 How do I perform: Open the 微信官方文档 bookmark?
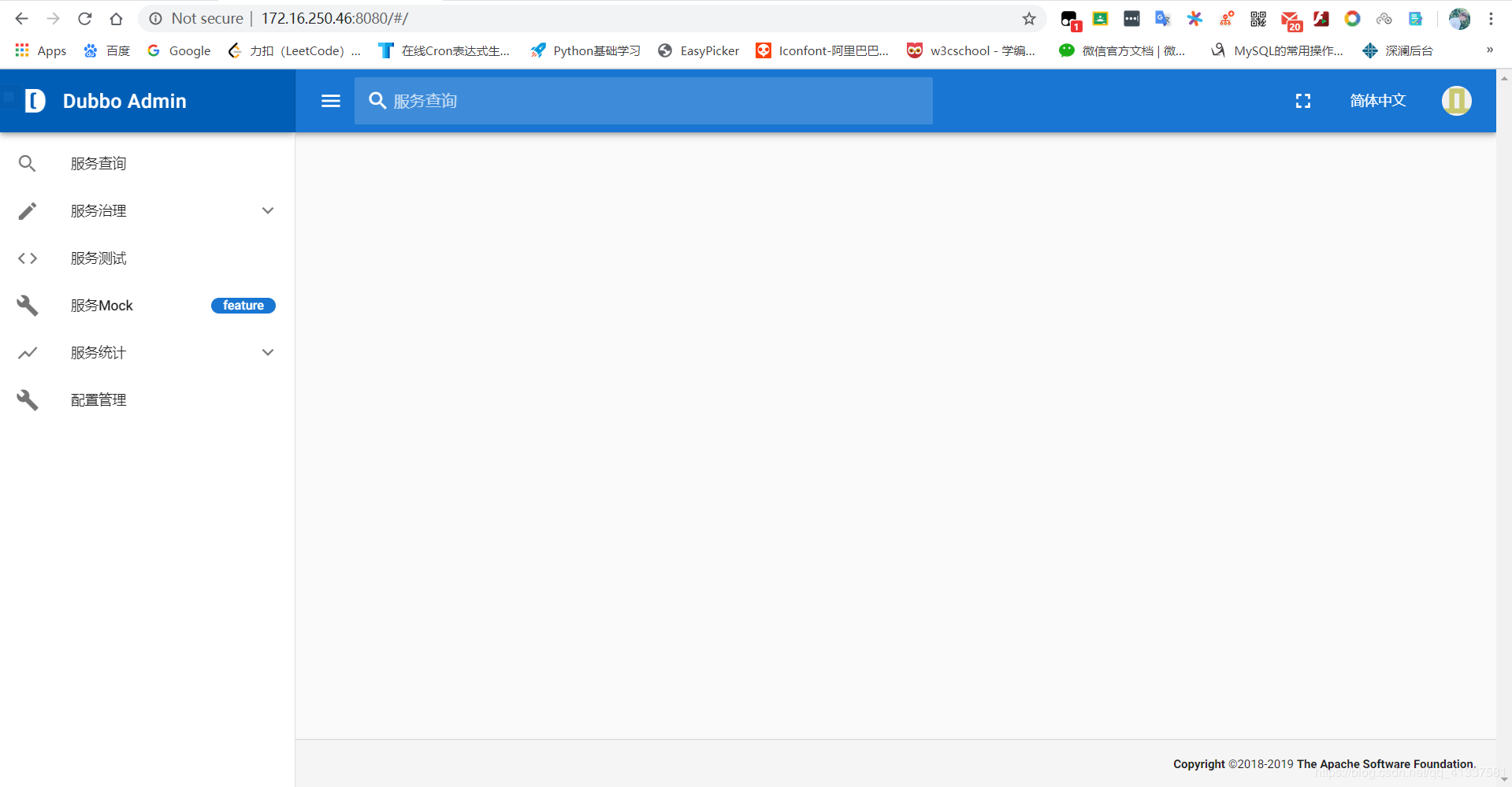(1123, 50)
